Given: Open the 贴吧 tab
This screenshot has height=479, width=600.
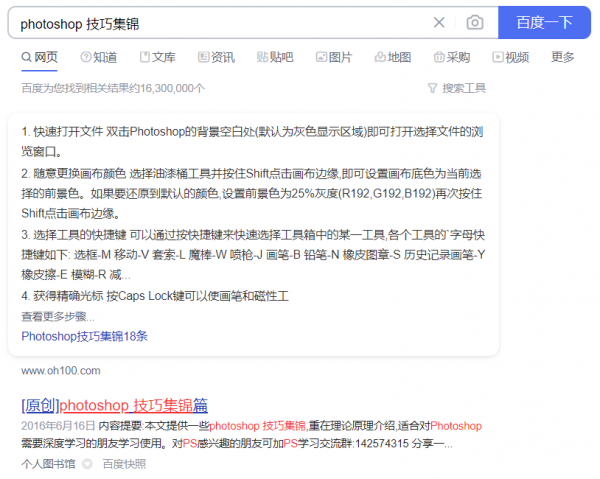Looking at the screenshot, I should tap(275, 57).
